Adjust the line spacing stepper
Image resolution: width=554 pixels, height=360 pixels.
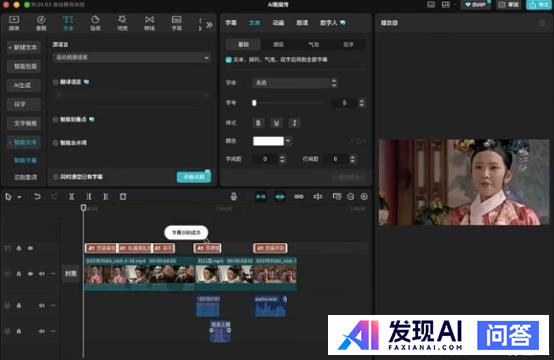pyautogui.click(x=352, y=159)
